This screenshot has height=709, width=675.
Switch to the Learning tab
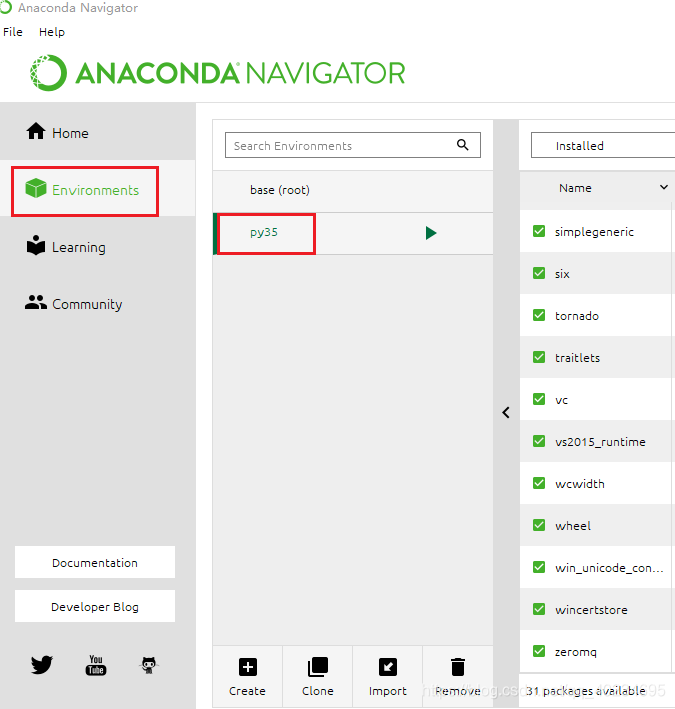pyautogui.click(x=98, y=247)
